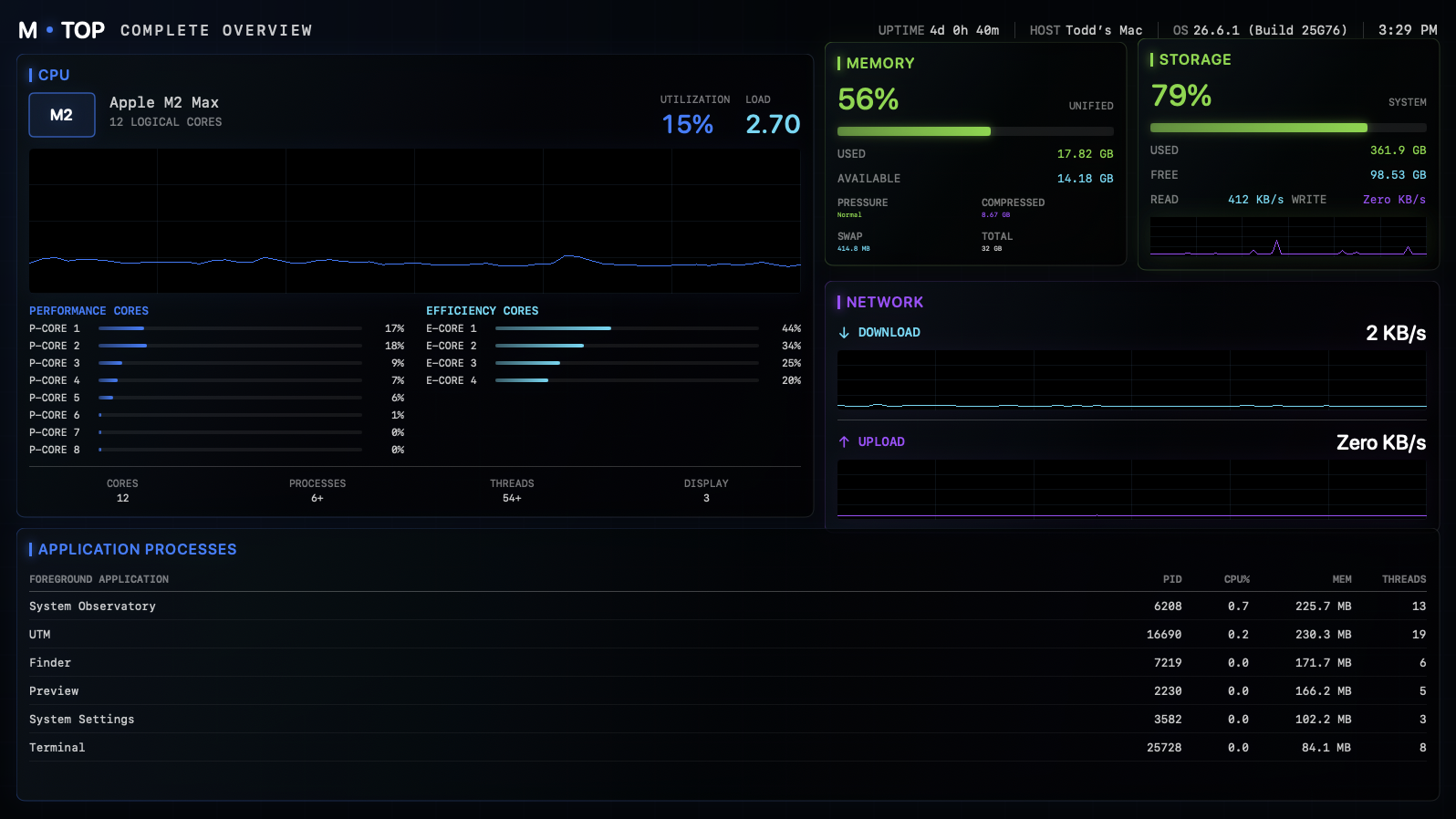
Task: Click the Zero KB/s write speed value
Action: coord(1394,200)
